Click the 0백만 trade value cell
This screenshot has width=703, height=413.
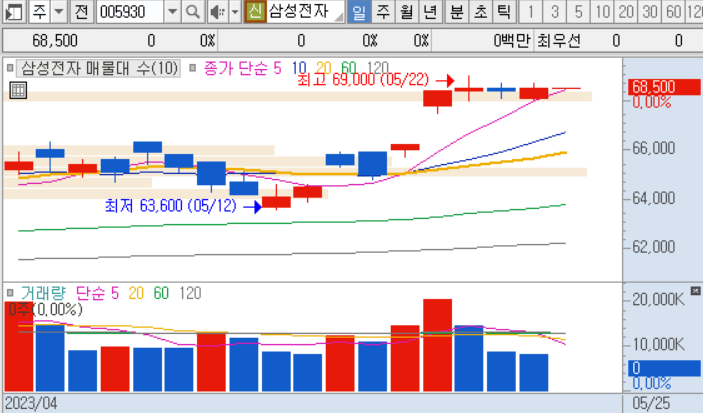(512, 41)
